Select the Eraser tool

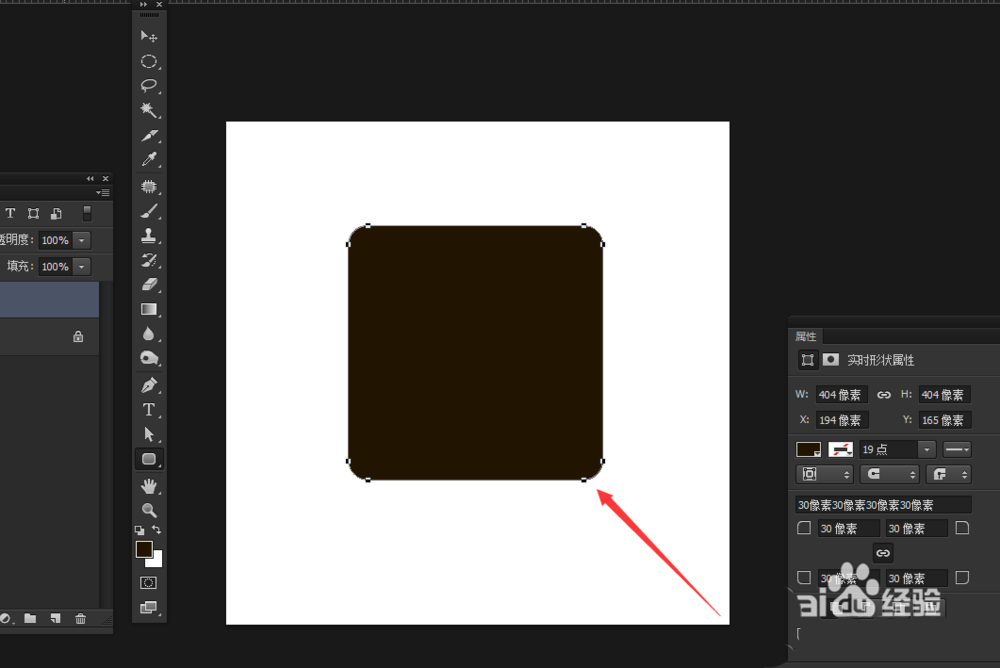[149, 285]
